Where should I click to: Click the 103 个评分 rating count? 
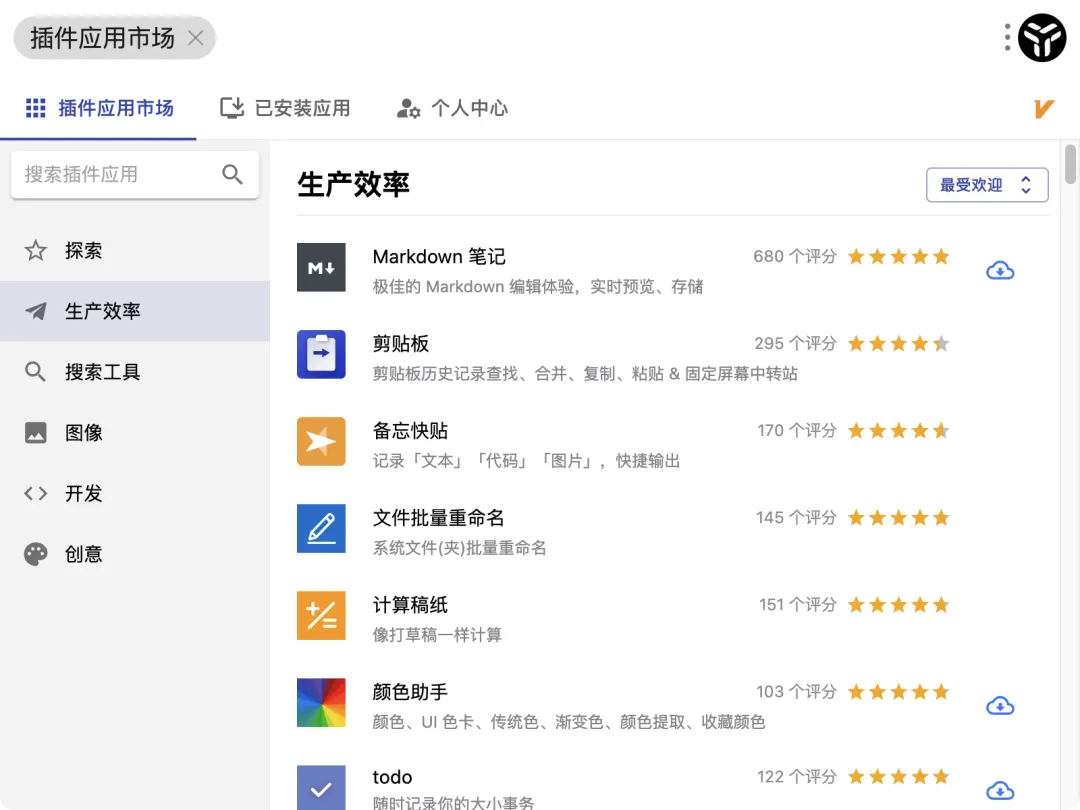(x=796, y=692)
